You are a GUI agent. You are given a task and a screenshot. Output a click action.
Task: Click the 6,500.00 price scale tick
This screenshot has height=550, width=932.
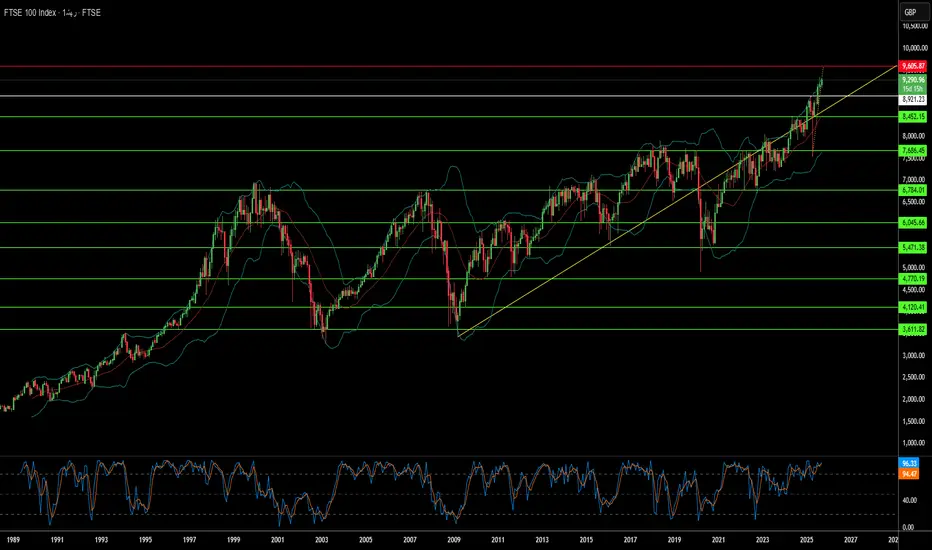coord(914,202)
